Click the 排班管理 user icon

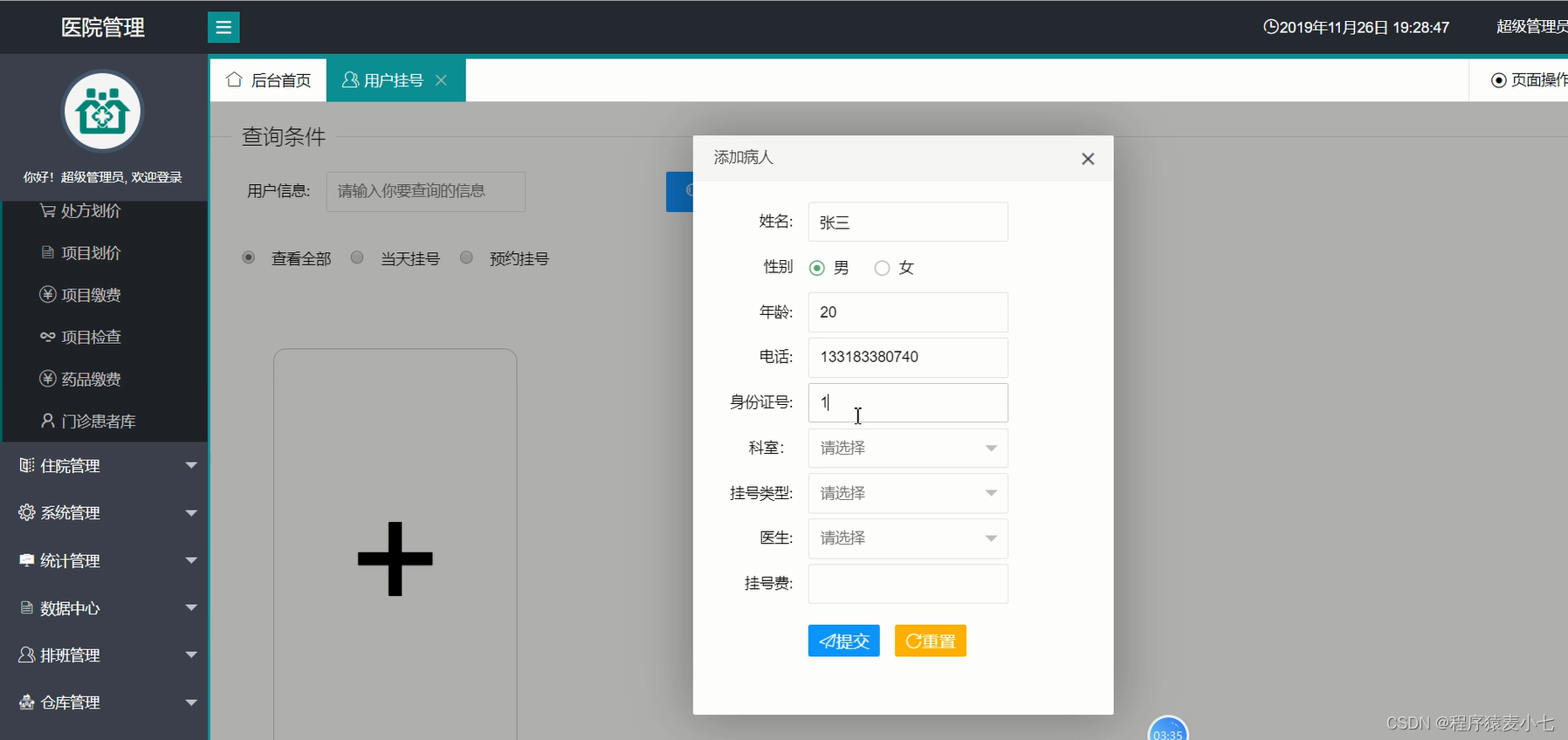[27, 654]
